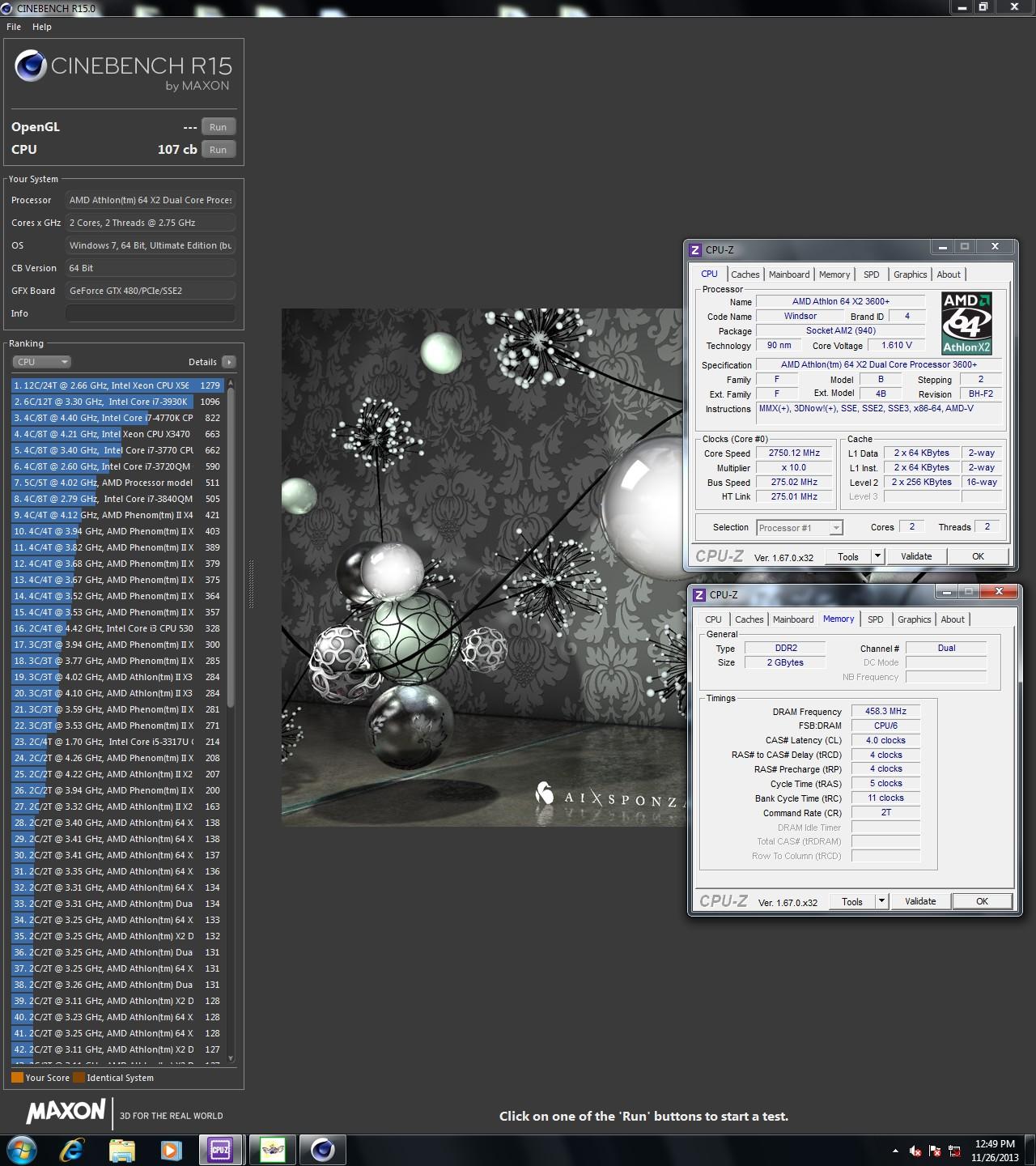Open About tab in upper CPU-Z window
1036x1166 pixels.
pyautogui.click(x=949, y=274)
